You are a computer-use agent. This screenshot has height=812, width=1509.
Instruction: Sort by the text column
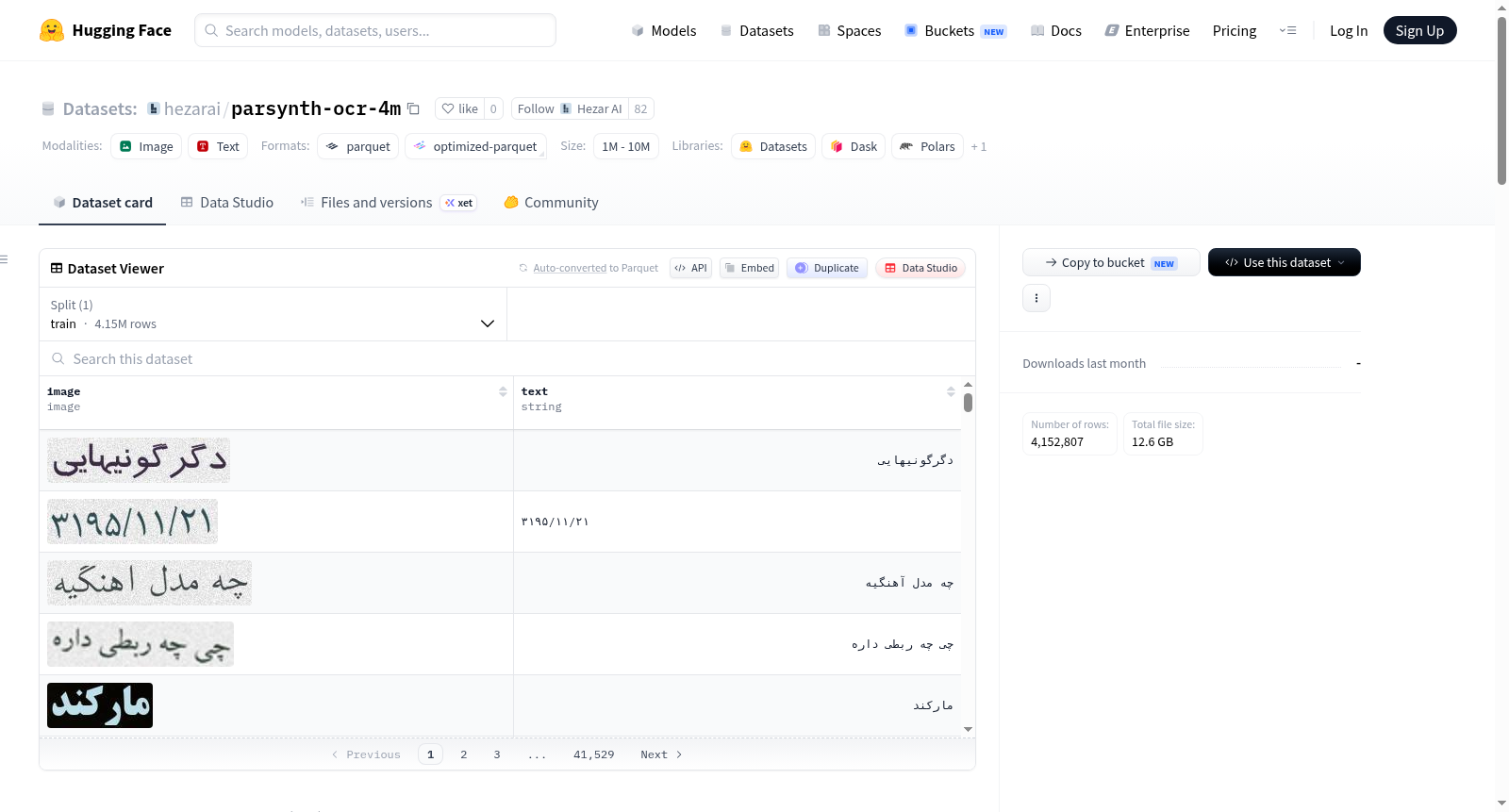pyautogui.click(x=951, y=391)
